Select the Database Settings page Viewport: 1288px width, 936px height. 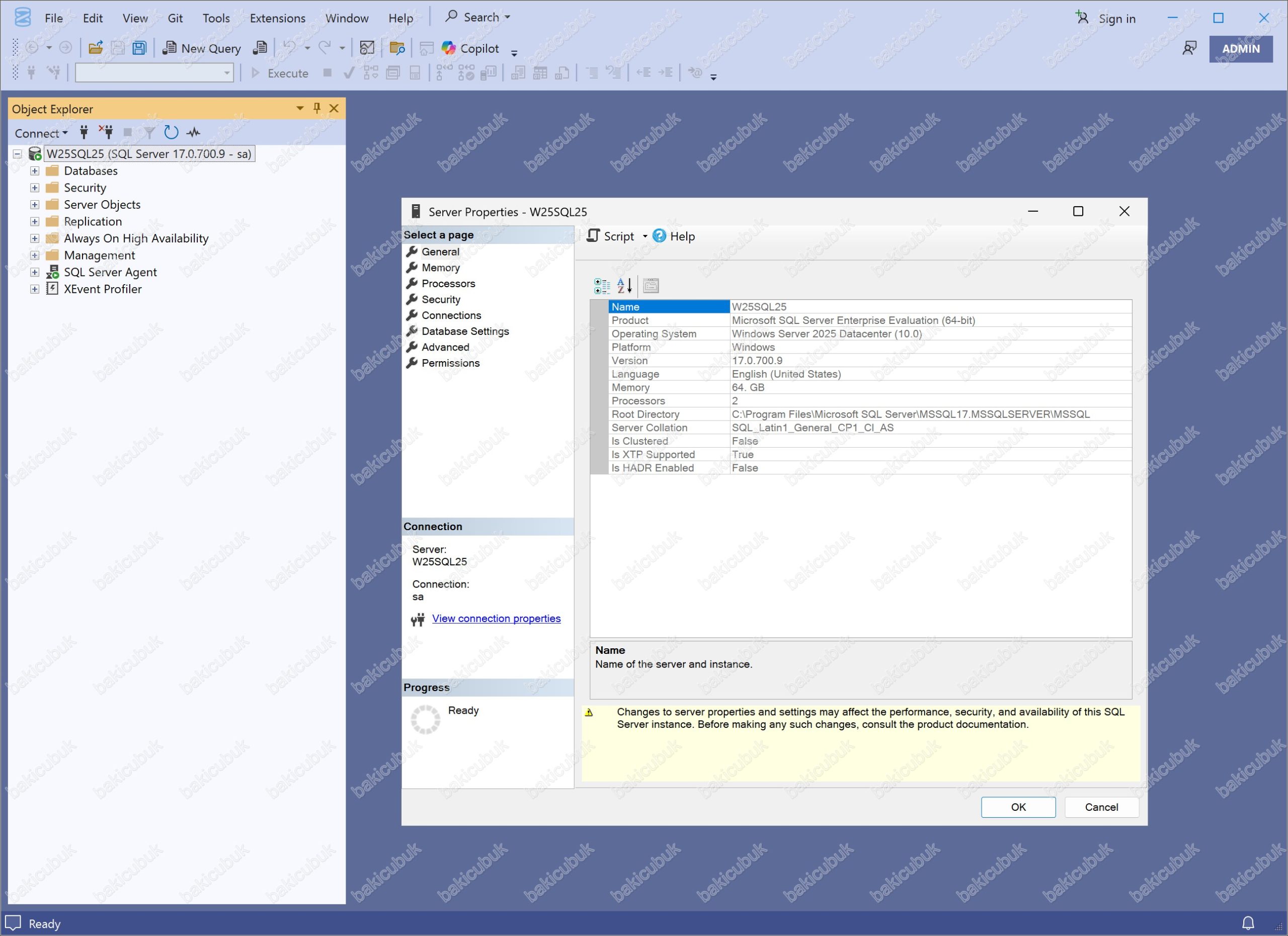click(x=465, y=331)
